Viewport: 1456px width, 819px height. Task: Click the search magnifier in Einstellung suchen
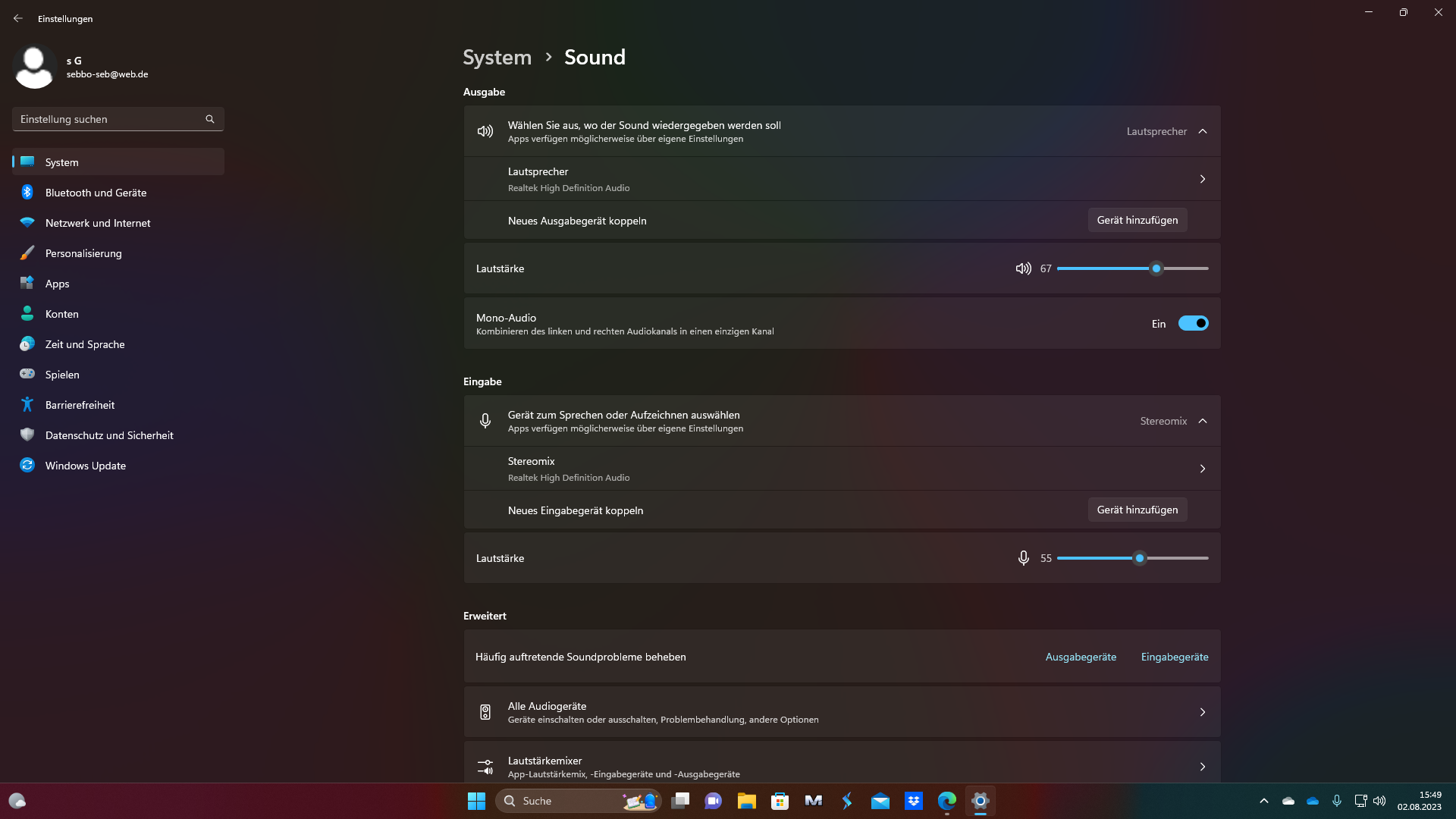(x=210, y=119)
